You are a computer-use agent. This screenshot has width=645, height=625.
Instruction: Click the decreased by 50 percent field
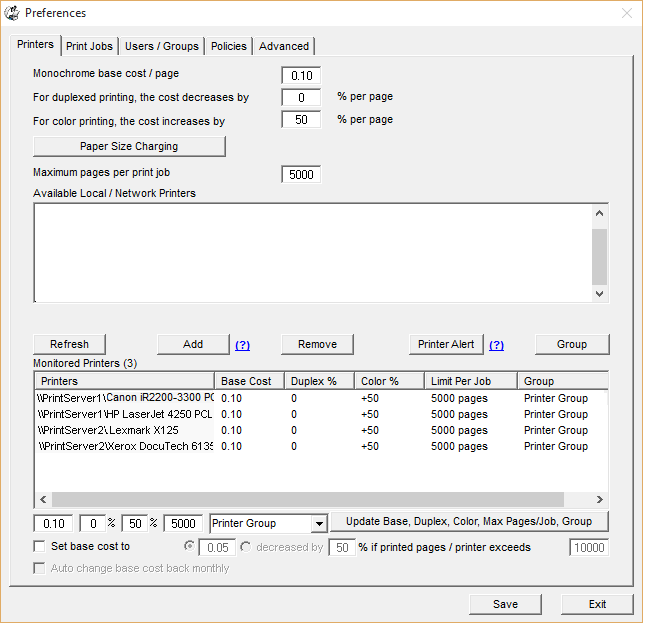point(342,548)
